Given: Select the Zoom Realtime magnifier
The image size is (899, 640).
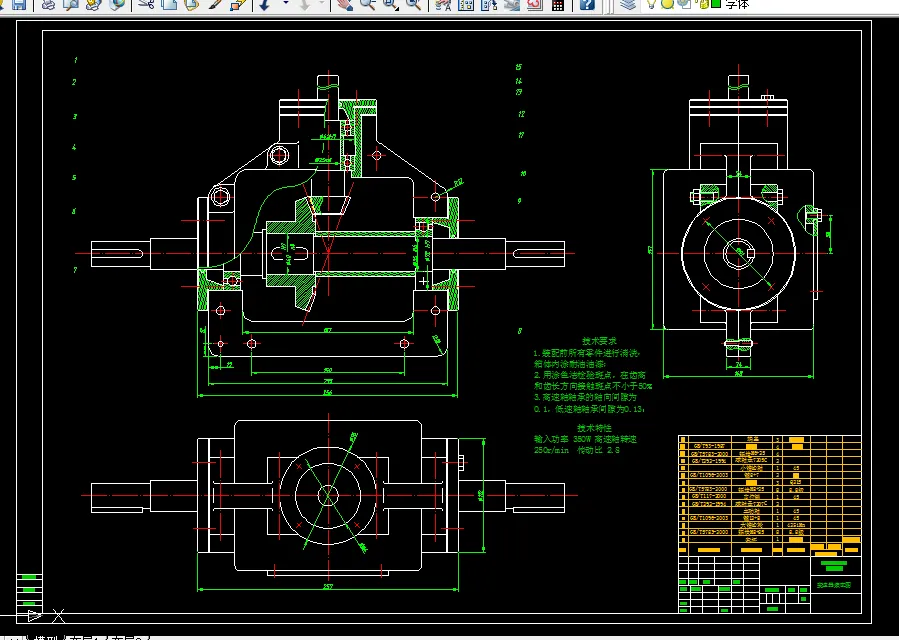Looking at the screenshot, I should [x=368, y=5].
